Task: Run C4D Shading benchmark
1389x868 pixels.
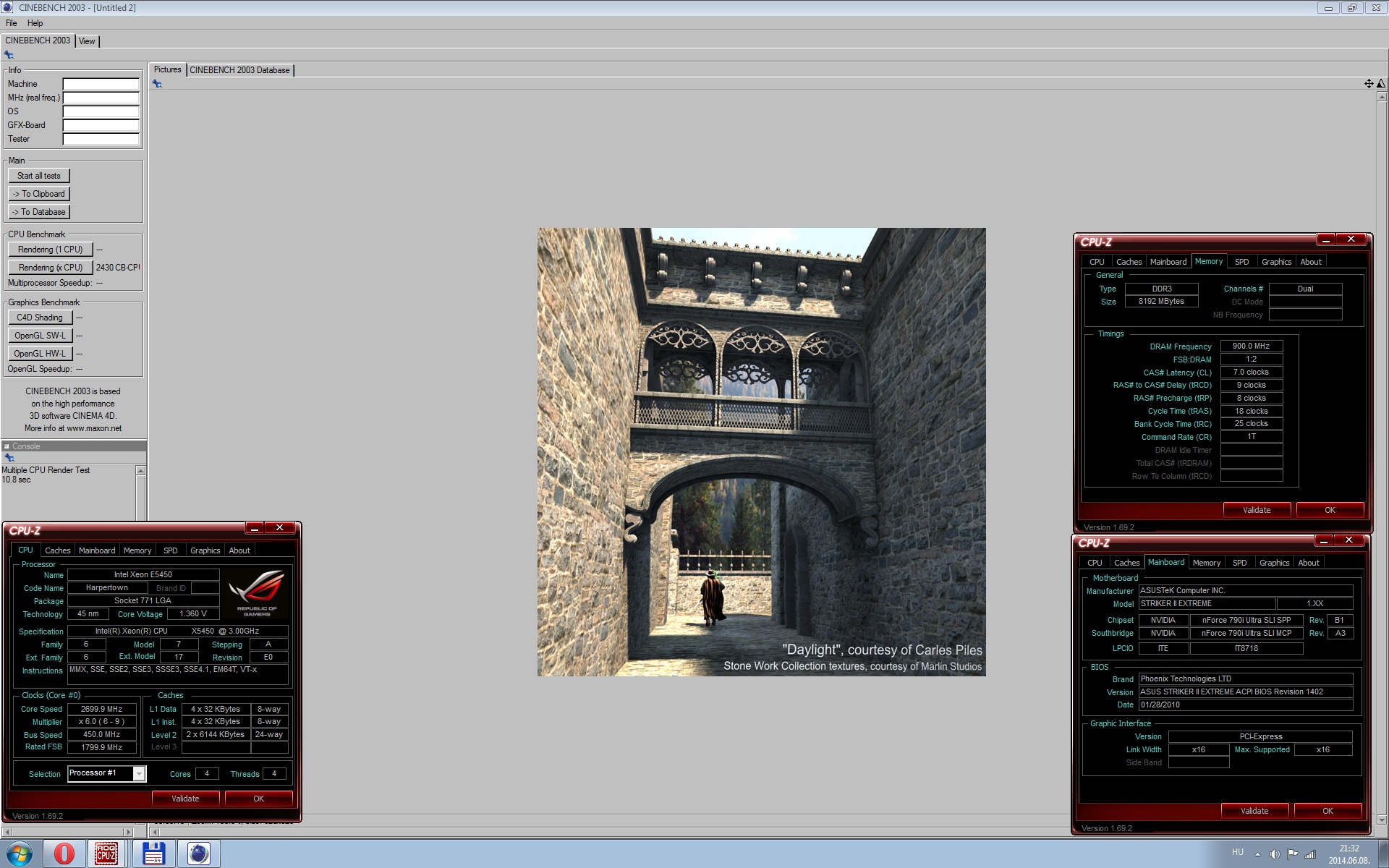Action: point(40,318)
